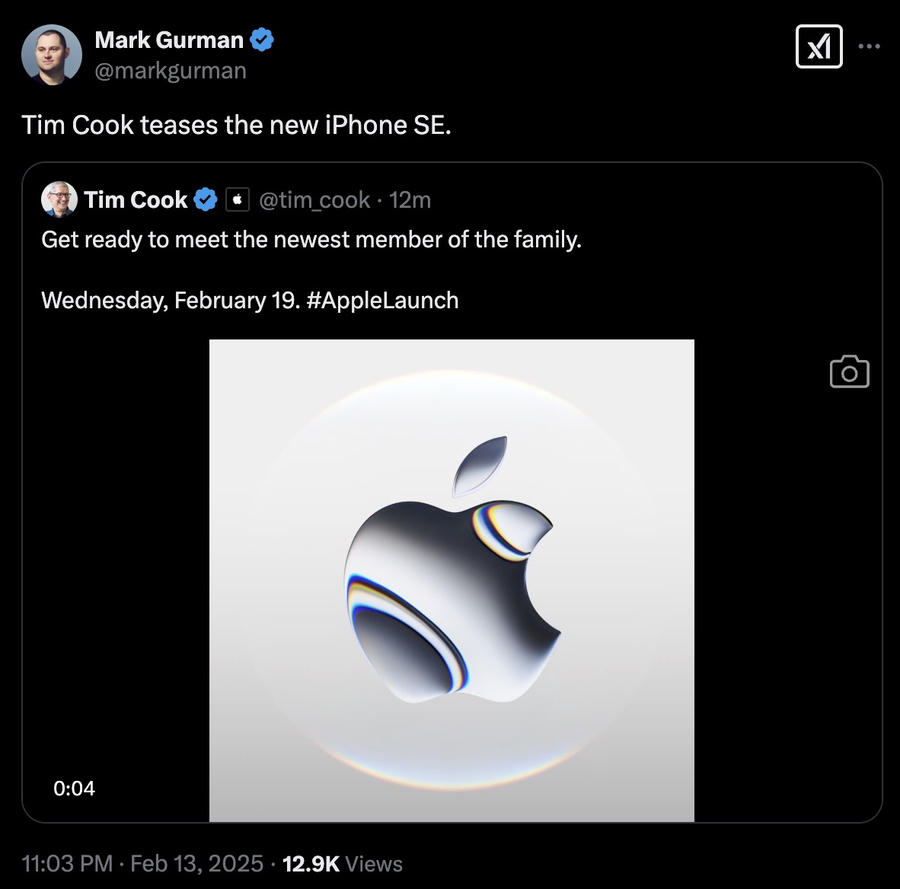Click the Grok xAI icon
This screenshot has height=889, width=900.
(x=819, y=46)
